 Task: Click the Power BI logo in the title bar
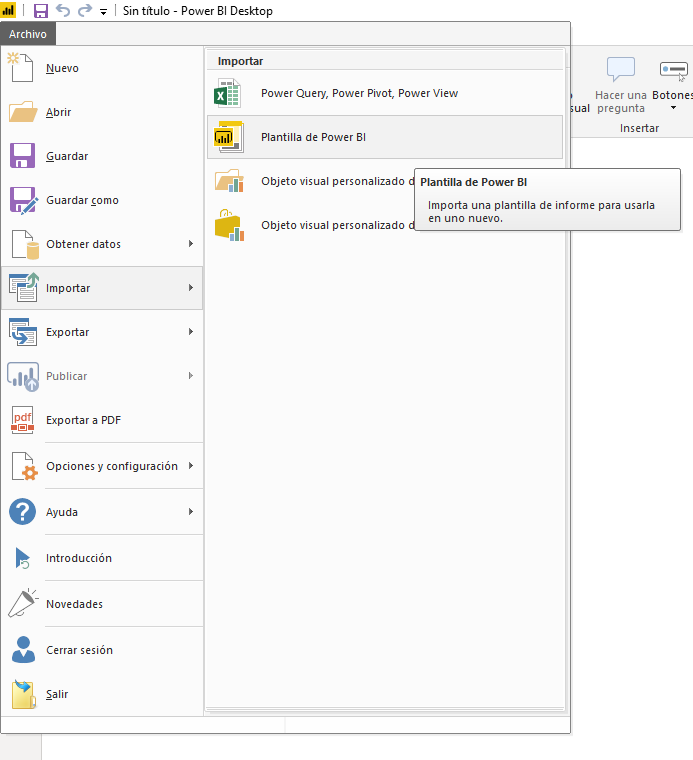[8, 10]
